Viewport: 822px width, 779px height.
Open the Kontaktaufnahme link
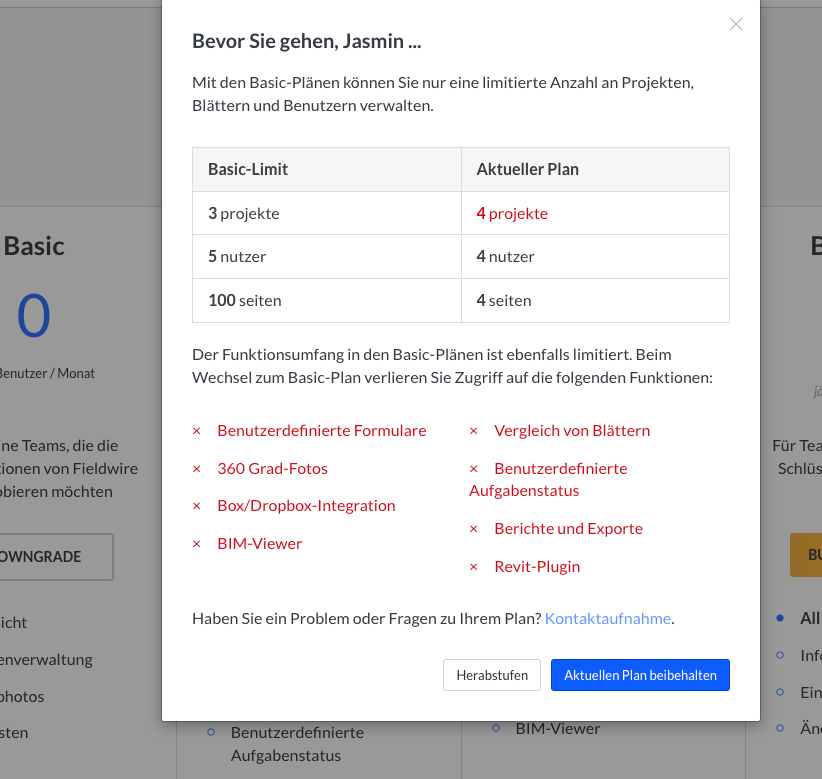[608, 618]
